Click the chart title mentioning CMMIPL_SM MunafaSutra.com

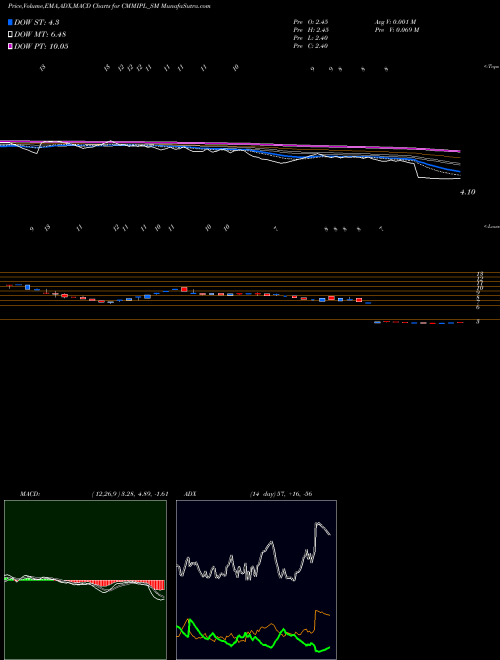pos(109,6)
